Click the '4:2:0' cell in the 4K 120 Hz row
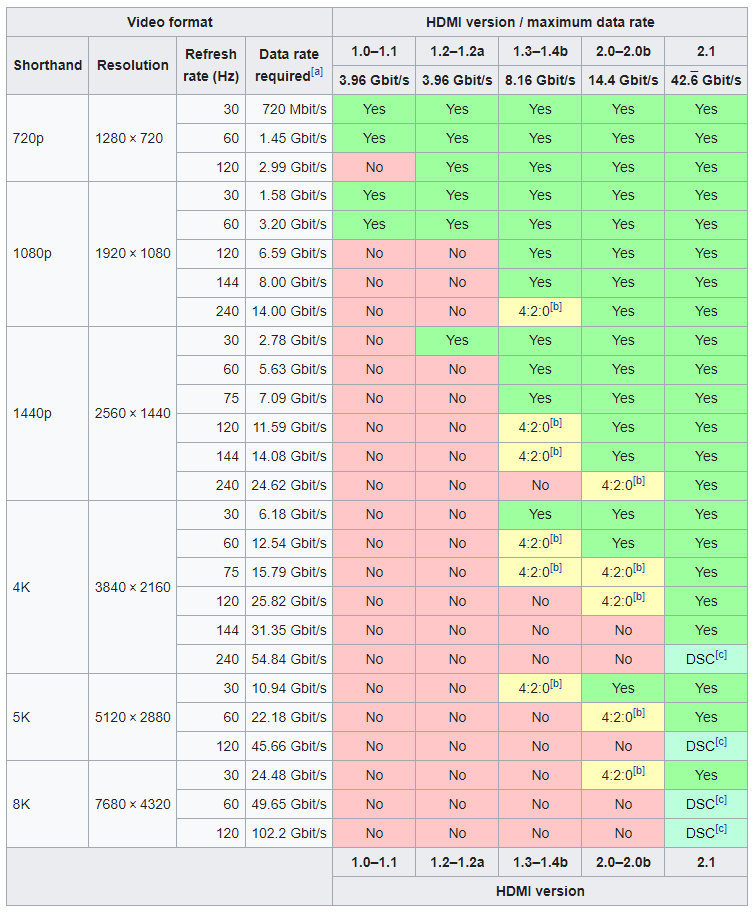Image resolution: width=754 pixels, height=914 pixels. click(x=623, y=601)
